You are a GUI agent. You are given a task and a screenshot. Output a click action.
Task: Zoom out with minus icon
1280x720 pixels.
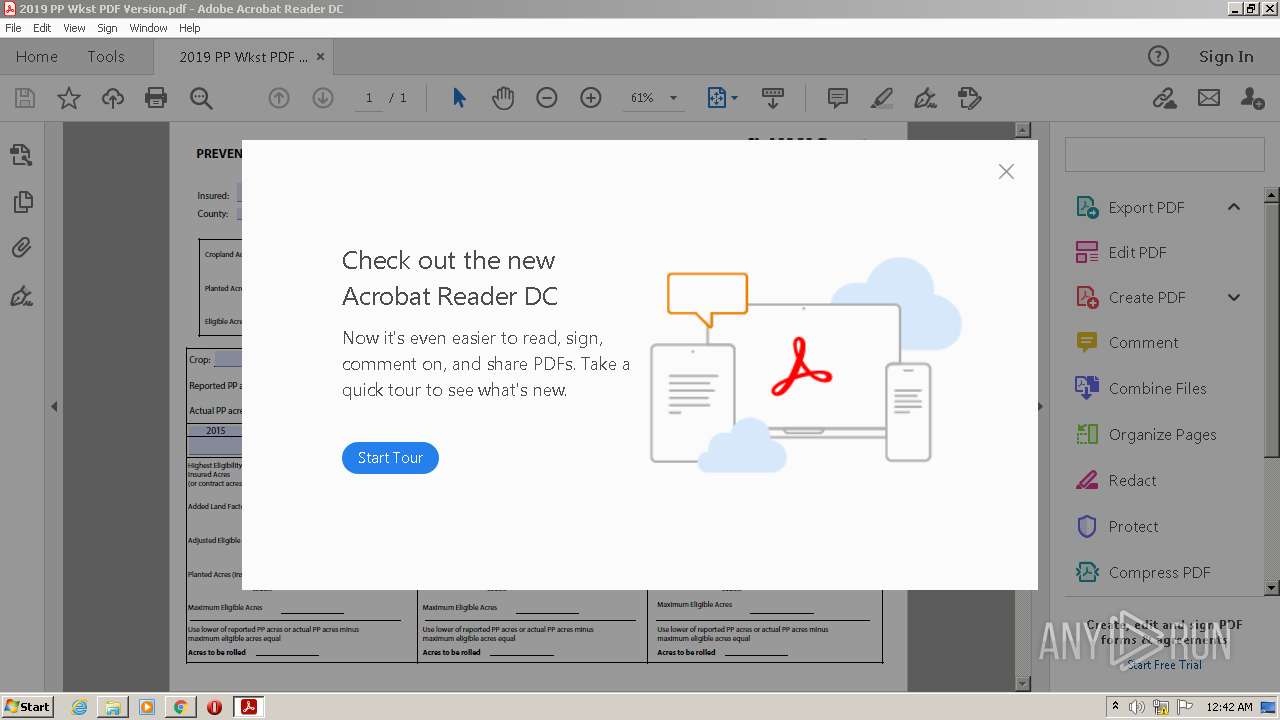tap(547, 98)
